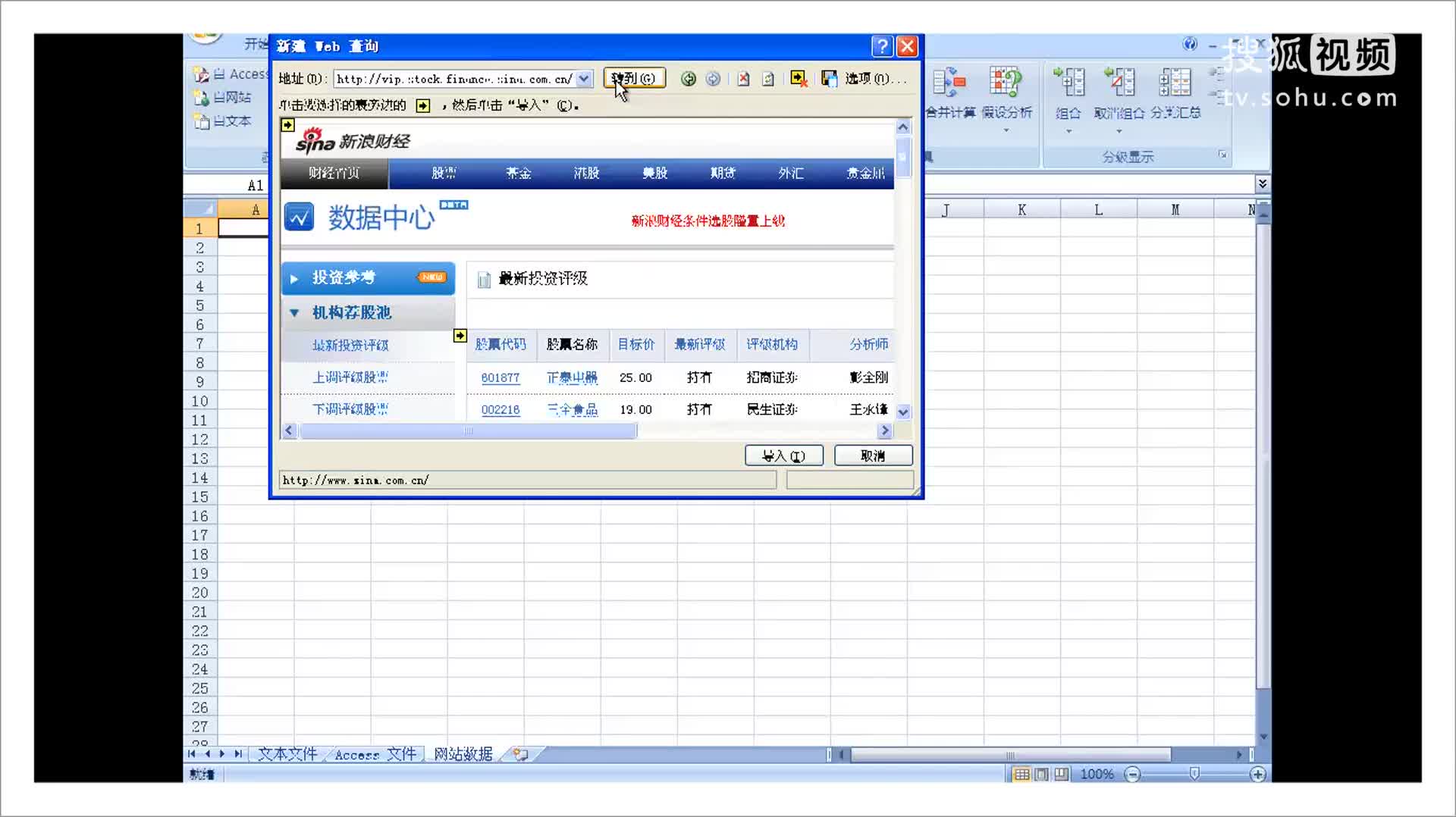Click the Back arrow in Web Query toolbar
The width and height of the screenshot is (1456, 817).
pyautogui.click(x=688, y=79)
